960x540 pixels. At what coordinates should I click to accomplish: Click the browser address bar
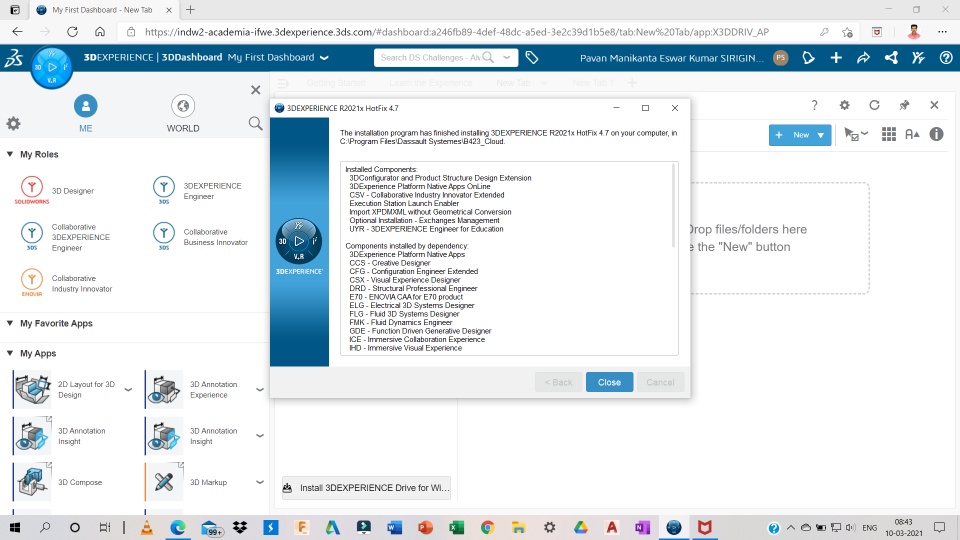coord(456,32)
